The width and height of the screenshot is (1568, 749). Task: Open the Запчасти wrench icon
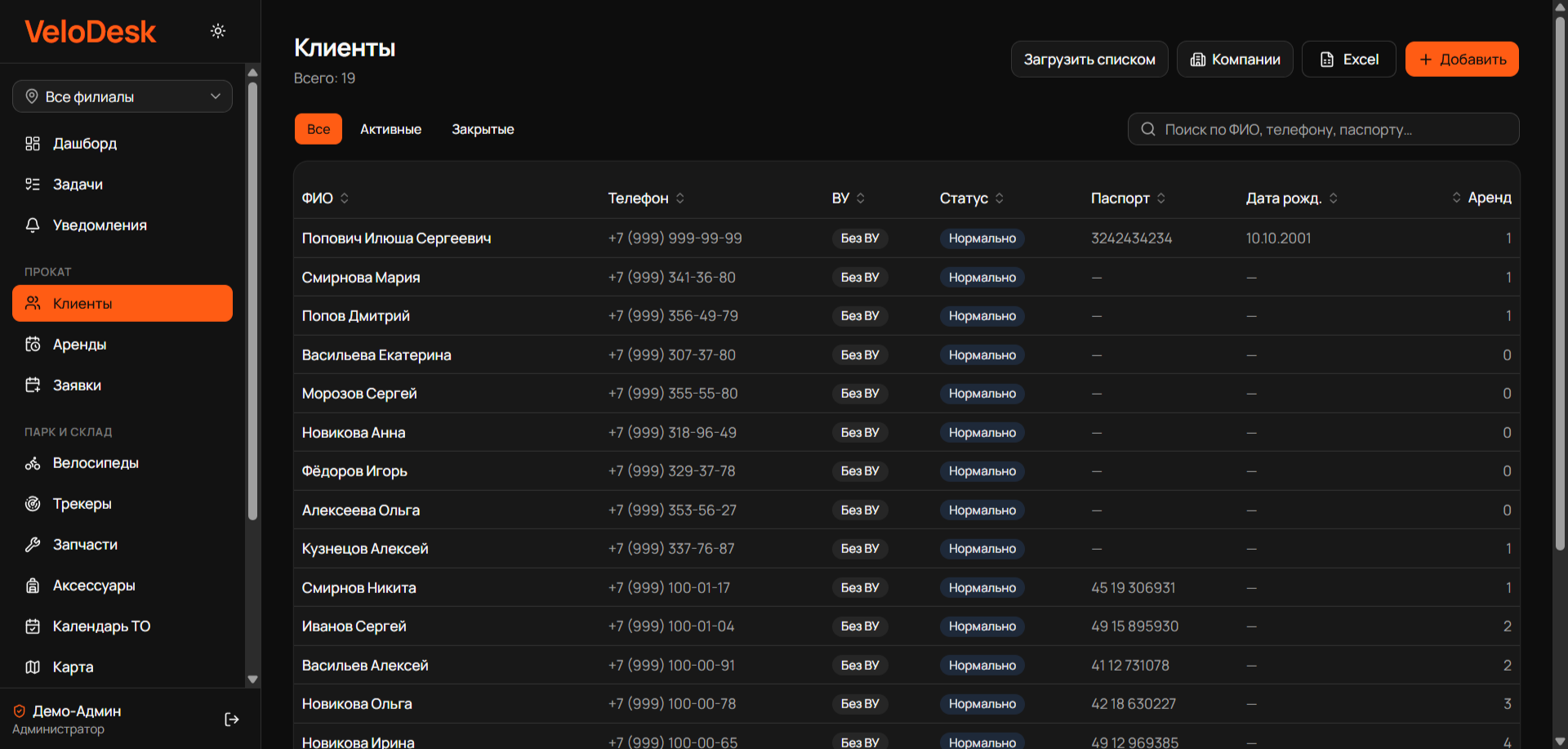point(33,545)
